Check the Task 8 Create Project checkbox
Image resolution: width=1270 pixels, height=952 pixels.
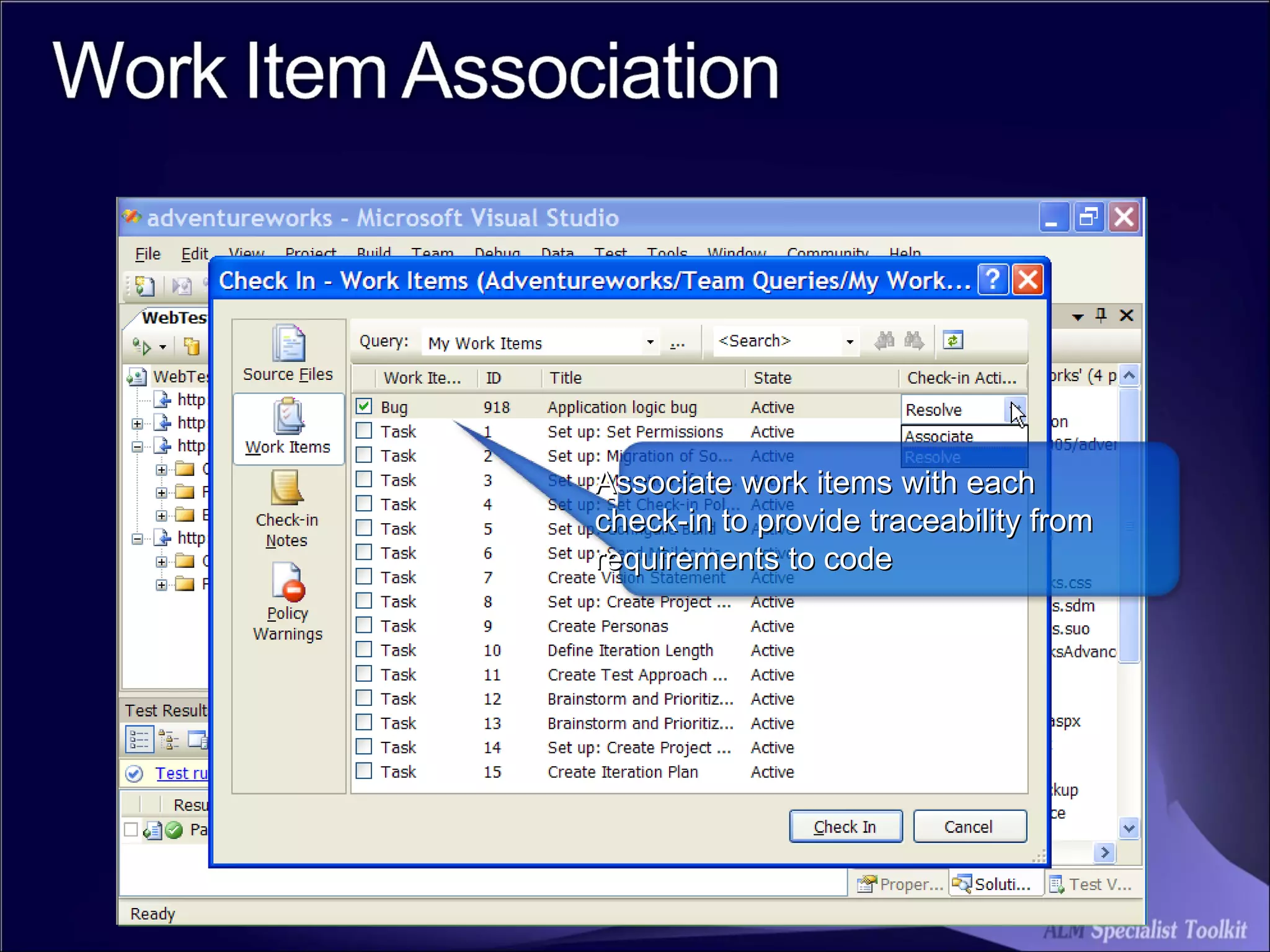pos(364,601)
